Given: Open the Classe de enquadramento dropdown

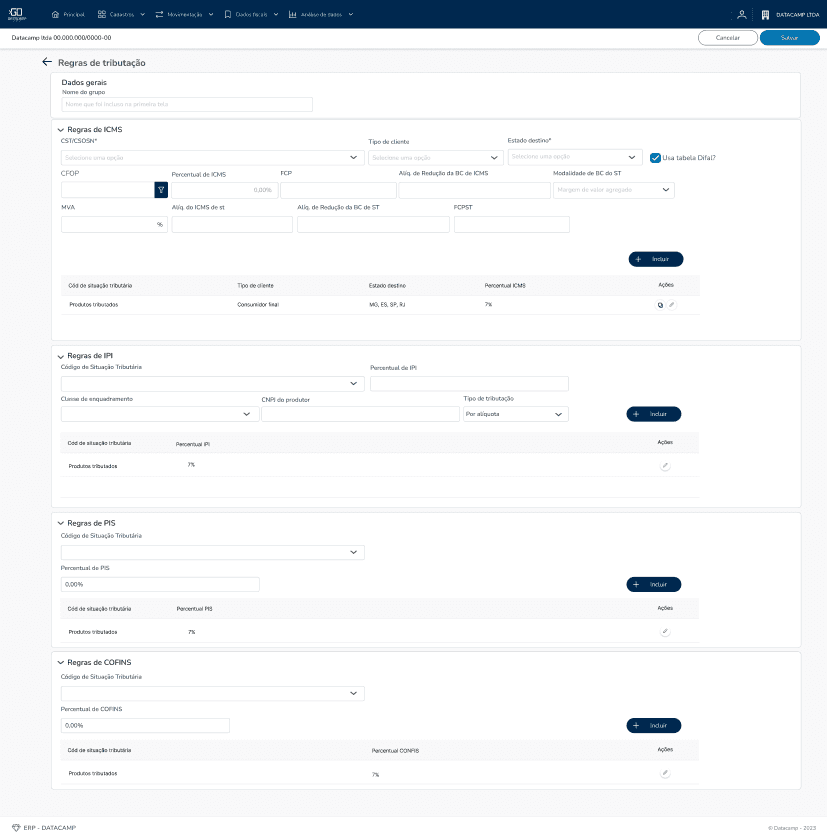Looking at the screenshot, I should (x=160, y=414).
